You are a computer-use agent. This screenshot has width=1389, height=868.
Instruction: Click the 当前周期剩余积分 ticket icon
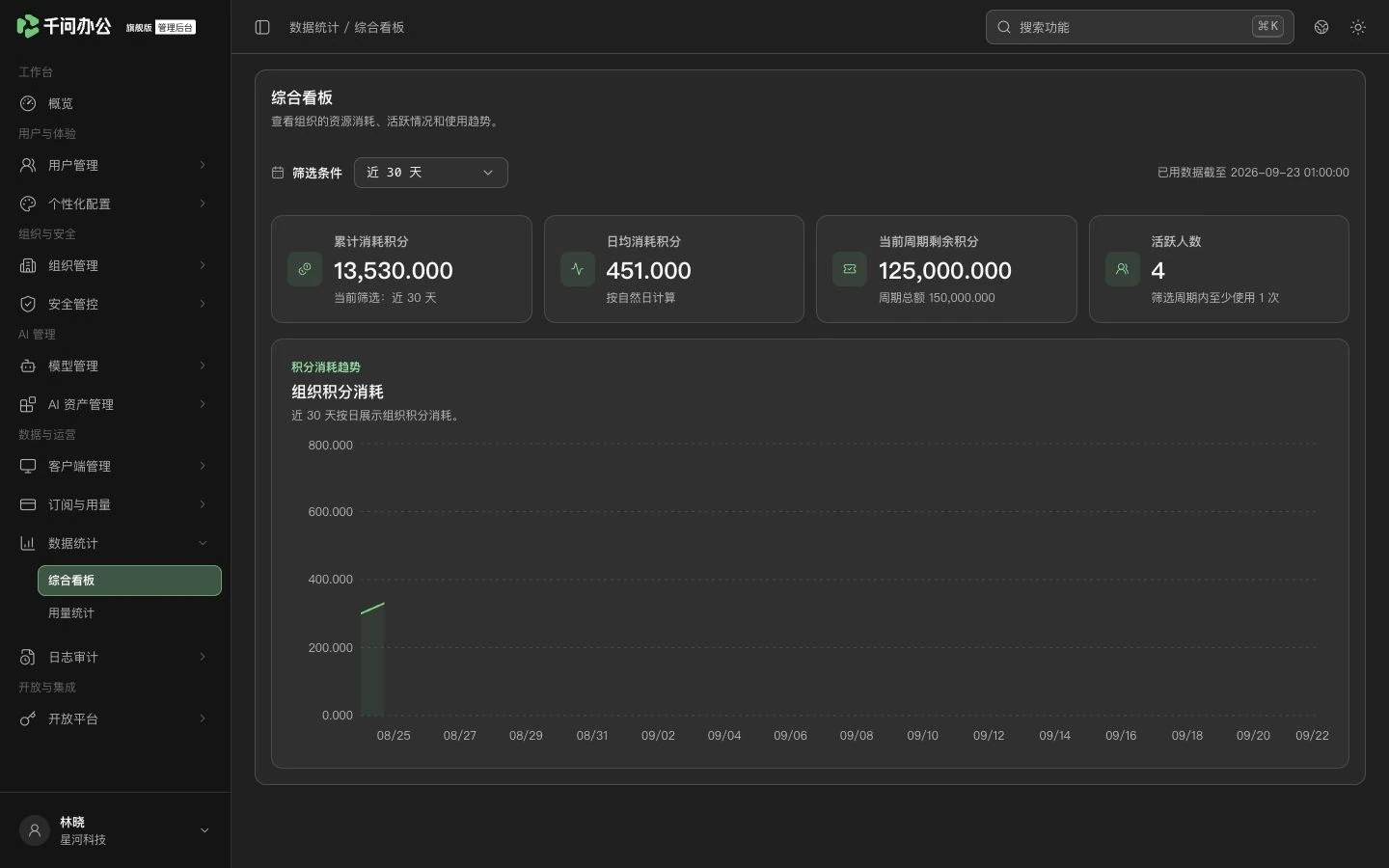850,269
